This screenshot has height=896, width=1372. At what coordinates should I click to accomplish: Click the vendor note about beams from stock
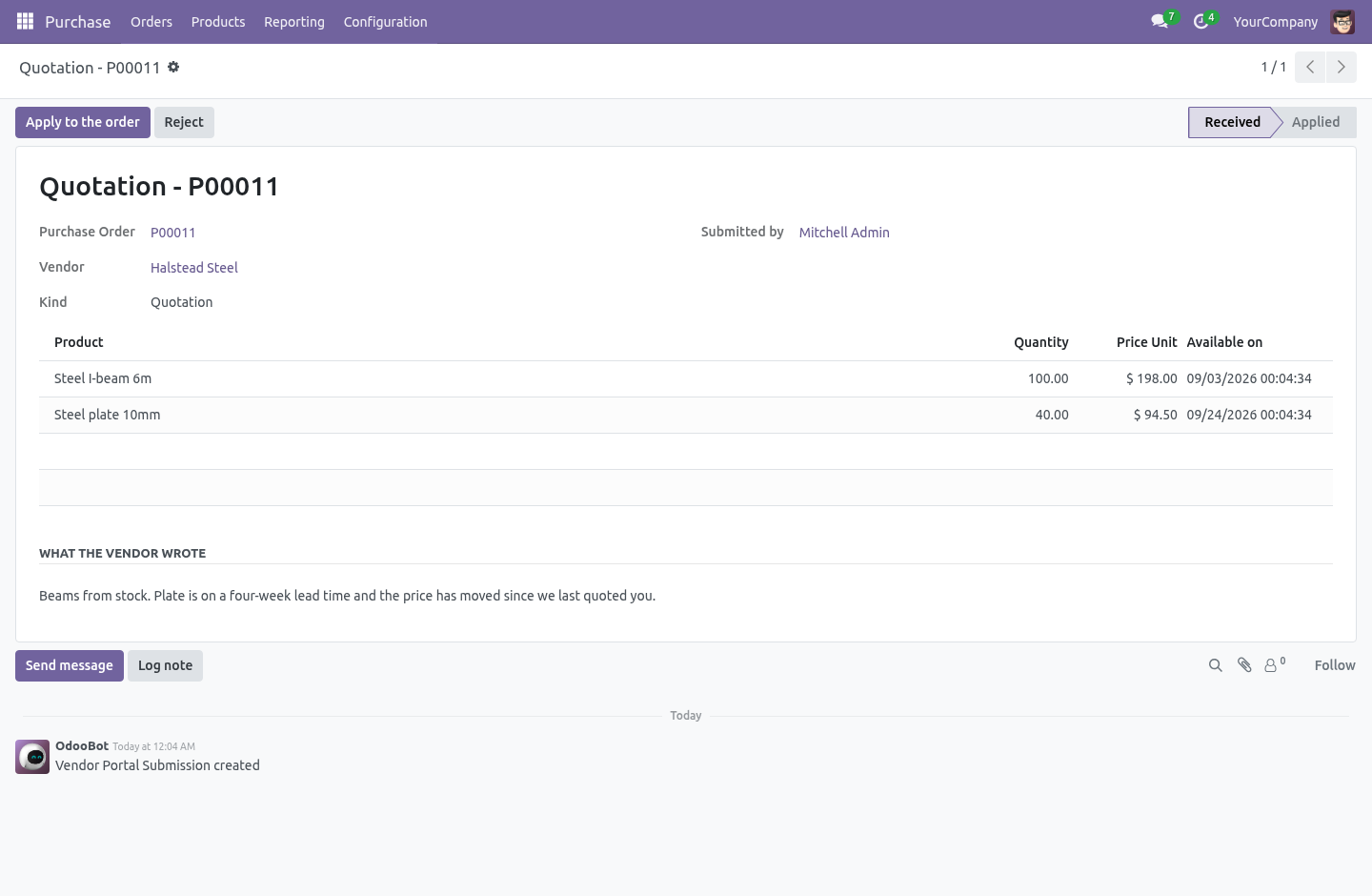click(347, 596)
